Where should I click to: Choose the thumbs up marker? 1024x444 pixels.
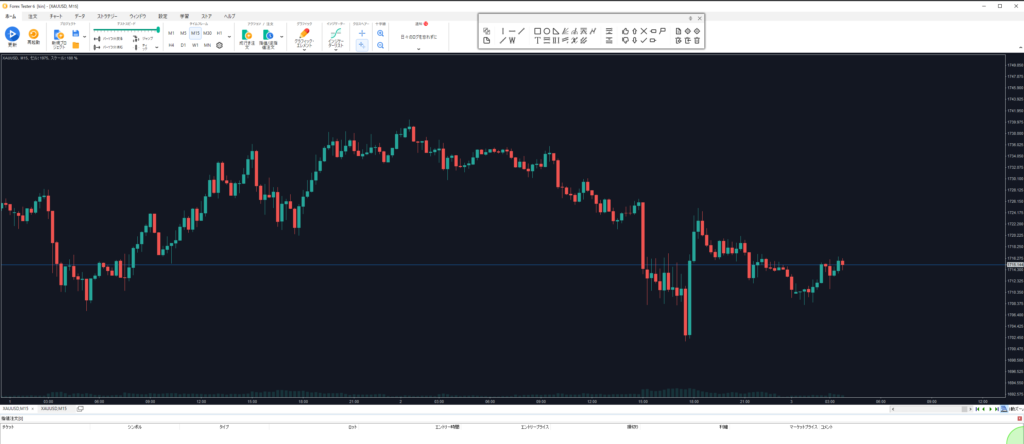624,31
